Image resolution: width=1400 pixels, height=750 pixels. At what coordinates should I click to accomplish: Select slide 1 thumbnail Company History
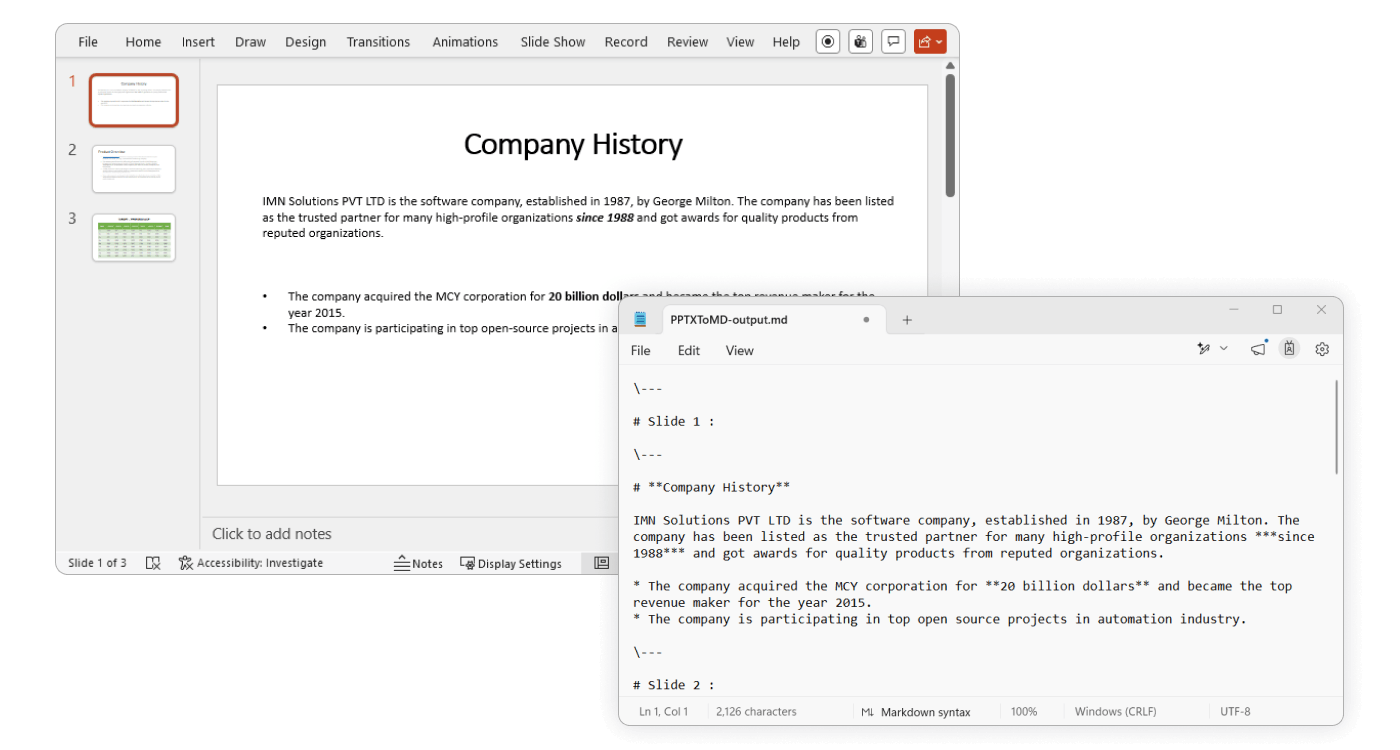134,100
